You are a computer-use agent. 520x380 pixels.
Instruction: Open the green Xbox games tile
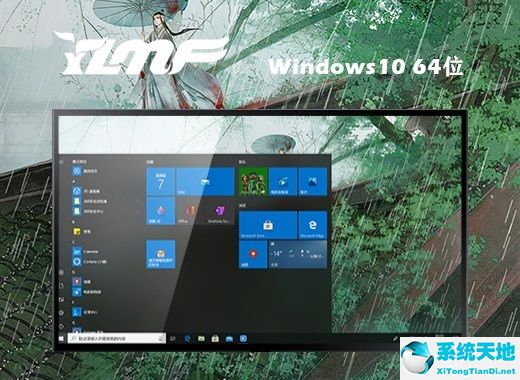point(253,181)
